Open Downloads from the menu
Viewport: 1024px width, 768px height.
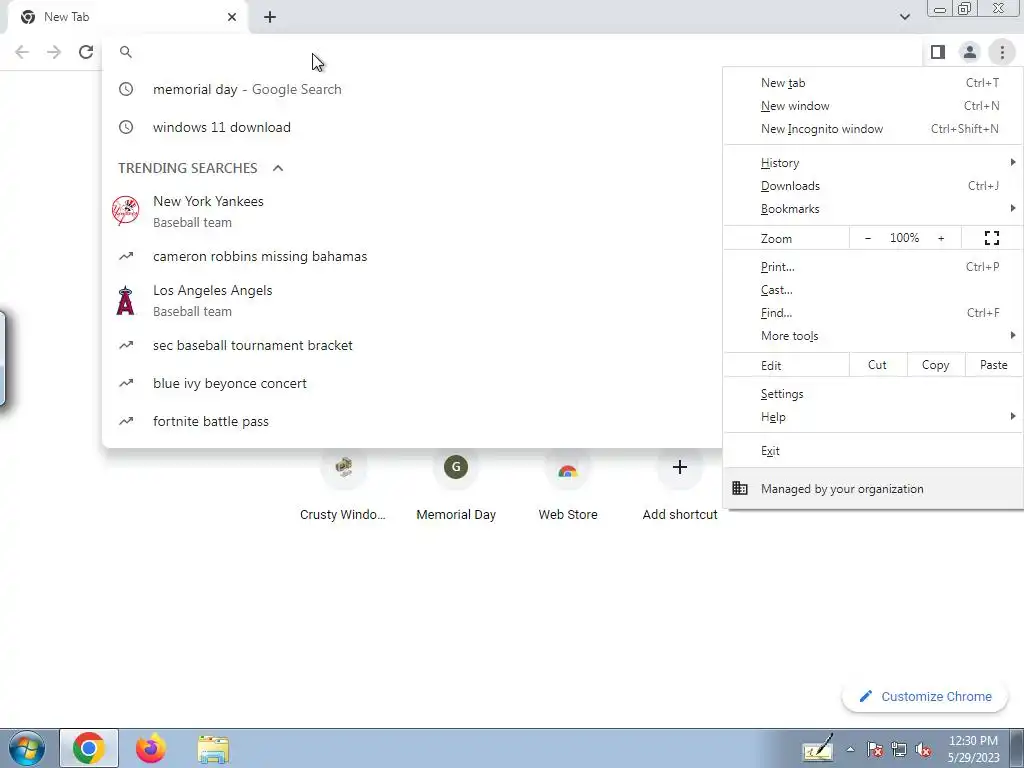click(873, 186)
